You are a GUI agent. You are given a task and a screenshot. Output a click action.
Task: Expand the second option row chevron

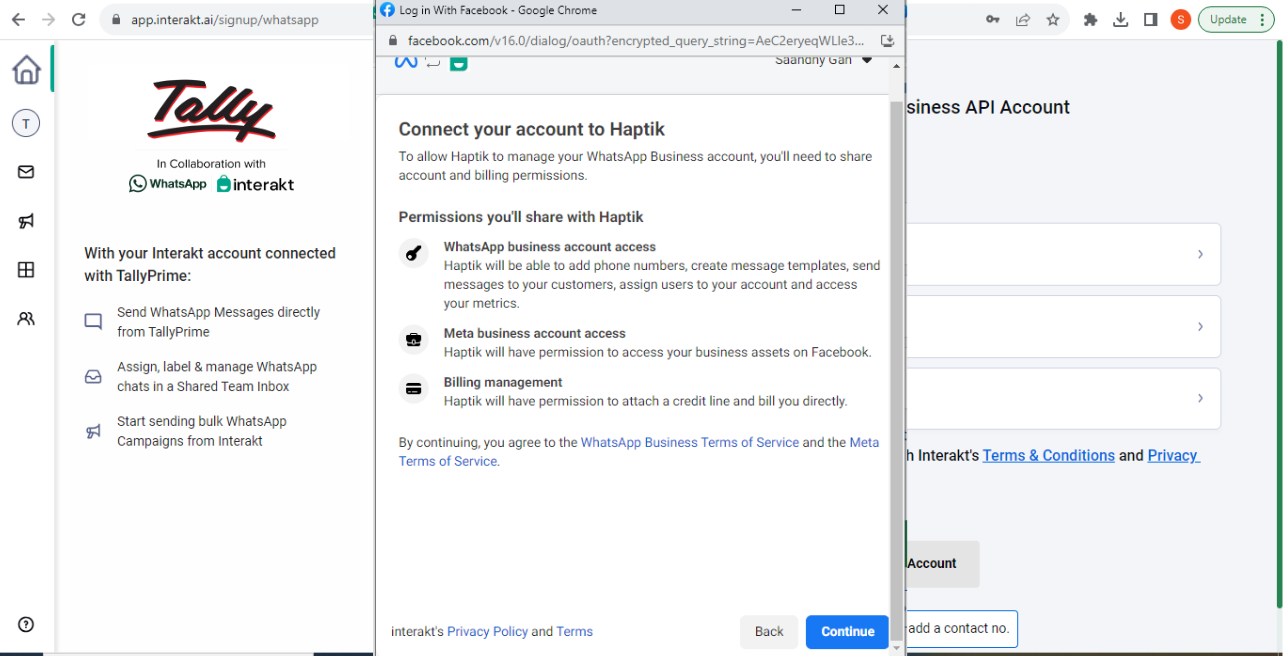(1200, 326)
